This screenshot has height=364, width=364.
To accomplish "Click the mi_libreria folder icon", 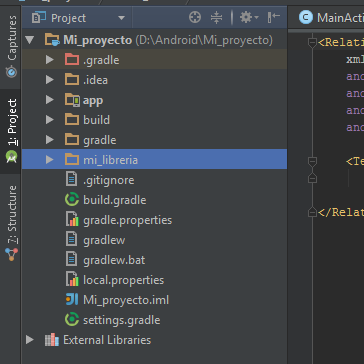I will pos(72,160).
